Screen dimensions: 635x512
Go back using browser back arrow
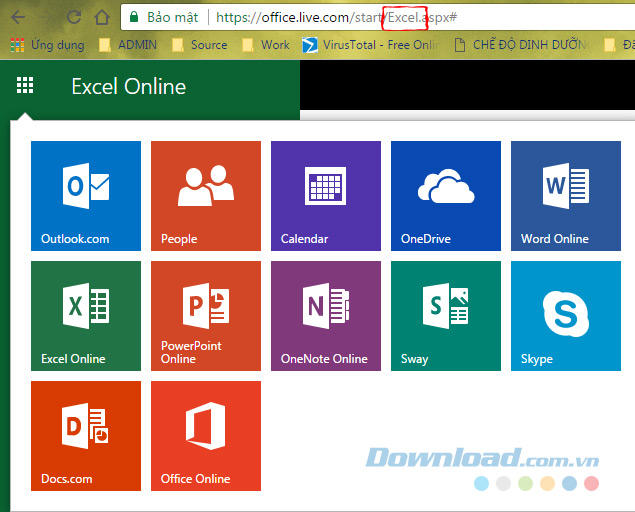click(x=17, y=17)
